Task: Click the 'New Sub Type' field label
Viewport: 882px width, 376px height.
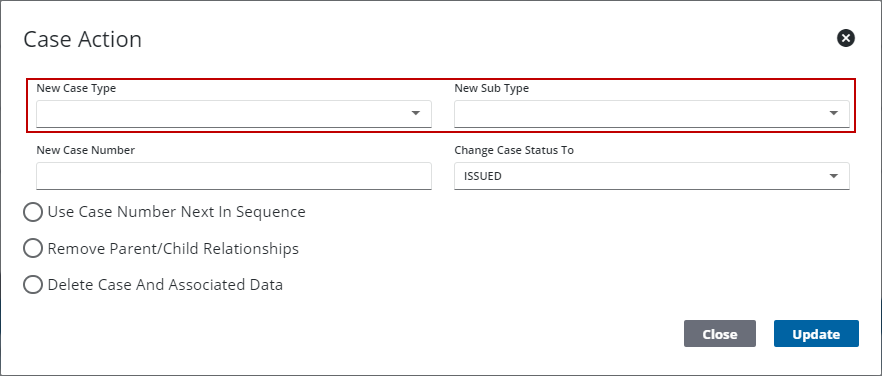Action: 492,88
